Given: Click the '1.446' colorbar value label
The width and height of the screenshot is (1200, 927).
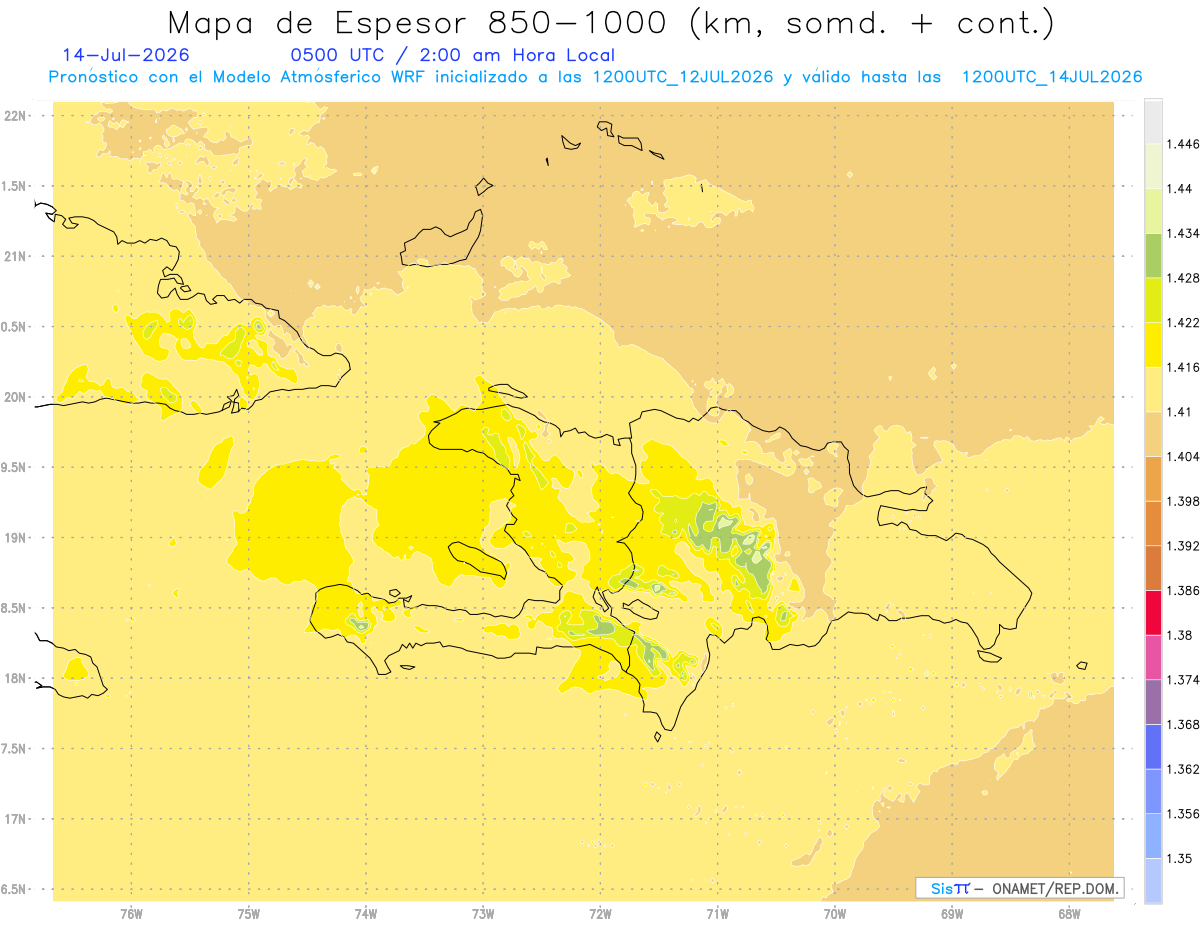Looking at the screenshot, I should pyautogui.click(x=1183, y=144).
